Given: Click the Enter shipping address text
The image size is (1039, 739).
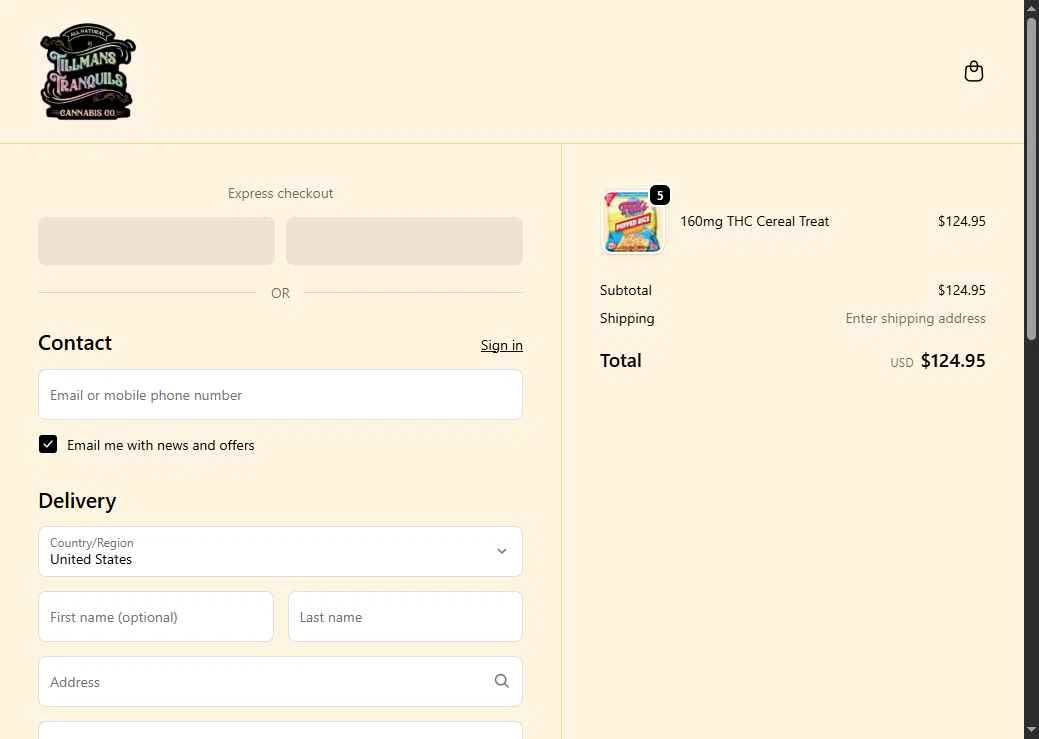Looking at the screenshot, I should tap(915, 318).
